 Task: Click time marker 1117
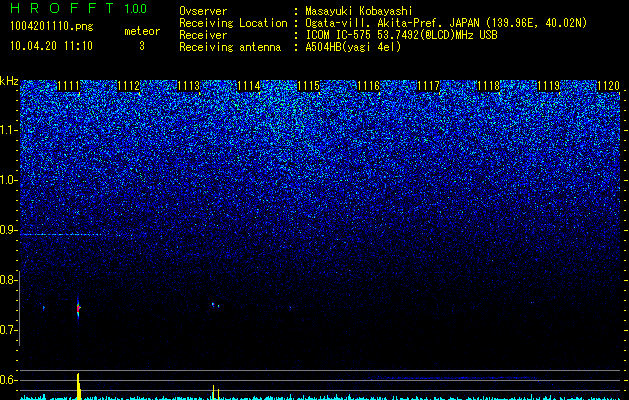click(428, 86)
